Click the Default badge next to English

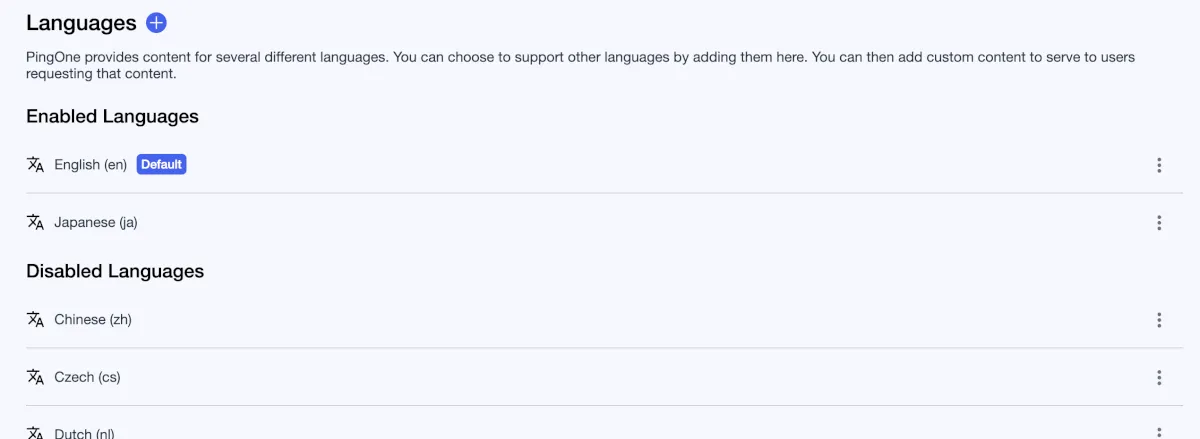coord(161,164)
